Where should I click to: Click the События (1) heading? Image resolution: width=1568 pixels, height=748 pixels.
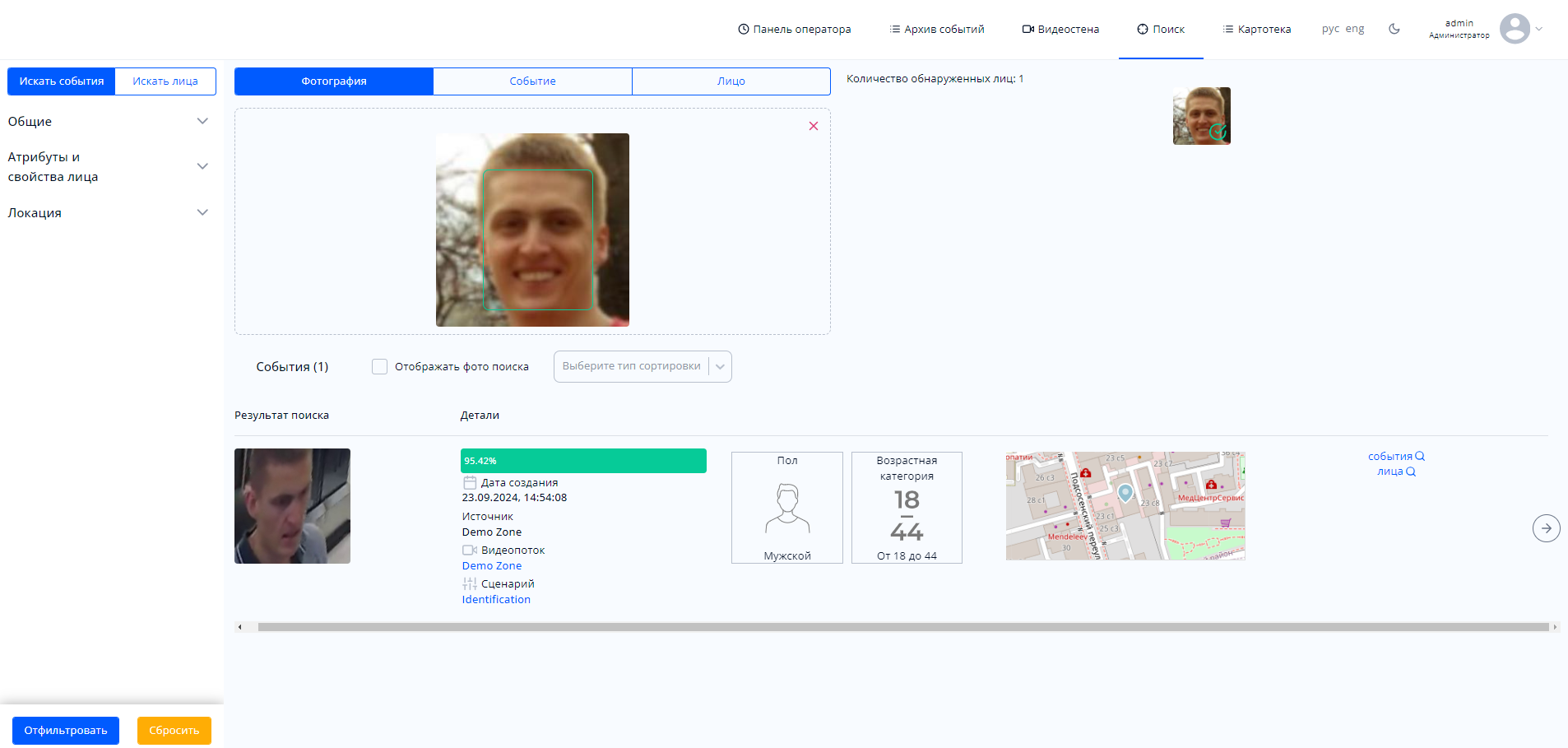tap(292, 367)
